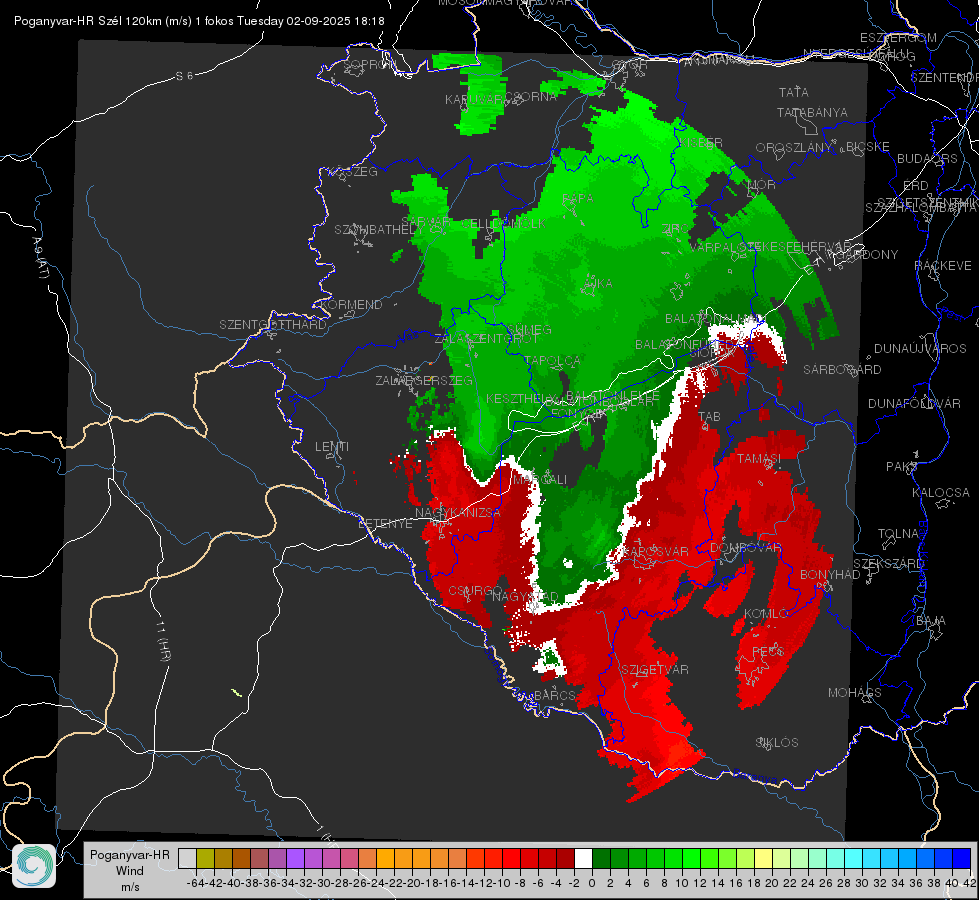Click the BICSKE label
Screen dimensions: 979x900
(x=867, y=146)
